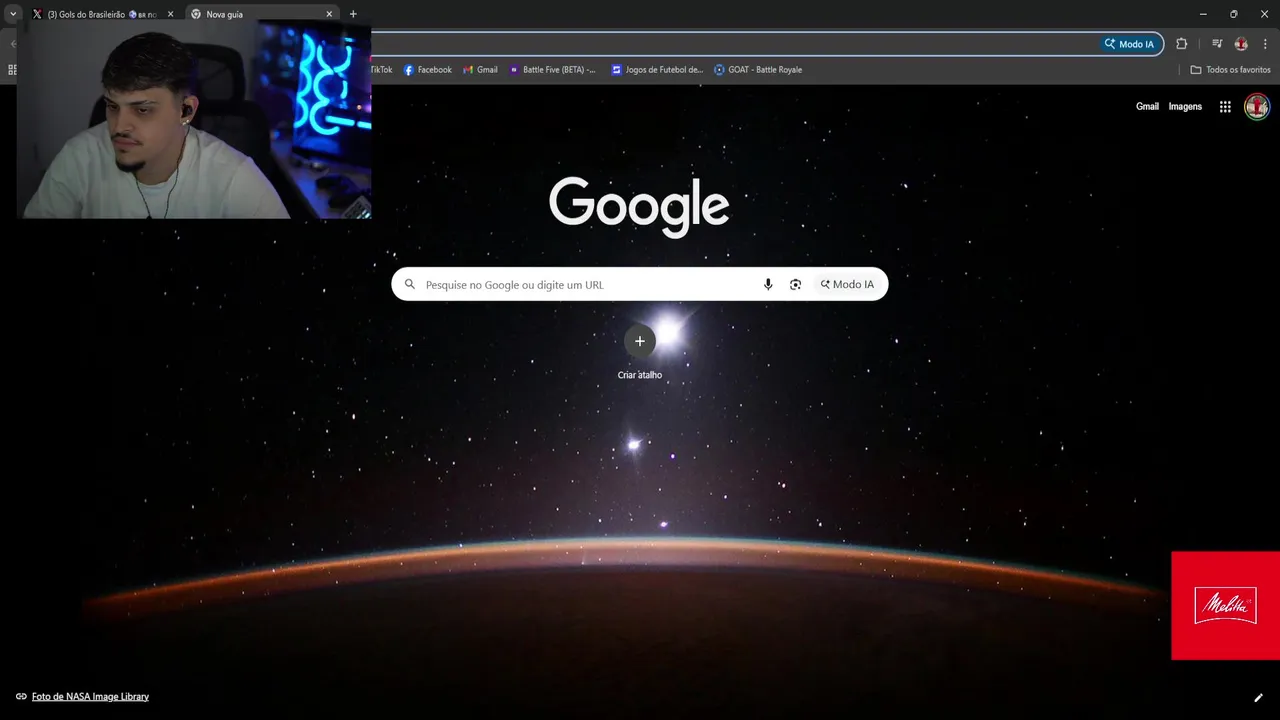This screenshot has width=1280, height=720.
Task: Open the Gmail link on Google page
Action: (x=1147, y=107)
